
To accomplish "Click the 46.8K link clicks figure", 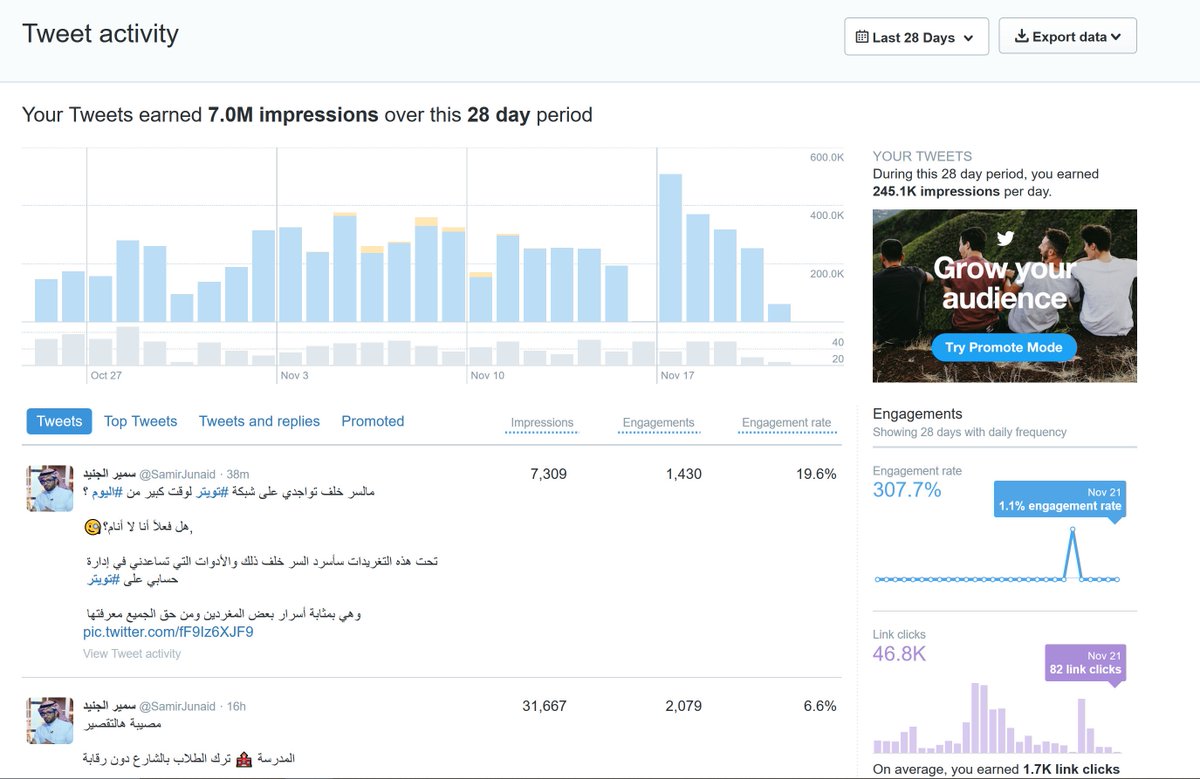I will point(899,654).
